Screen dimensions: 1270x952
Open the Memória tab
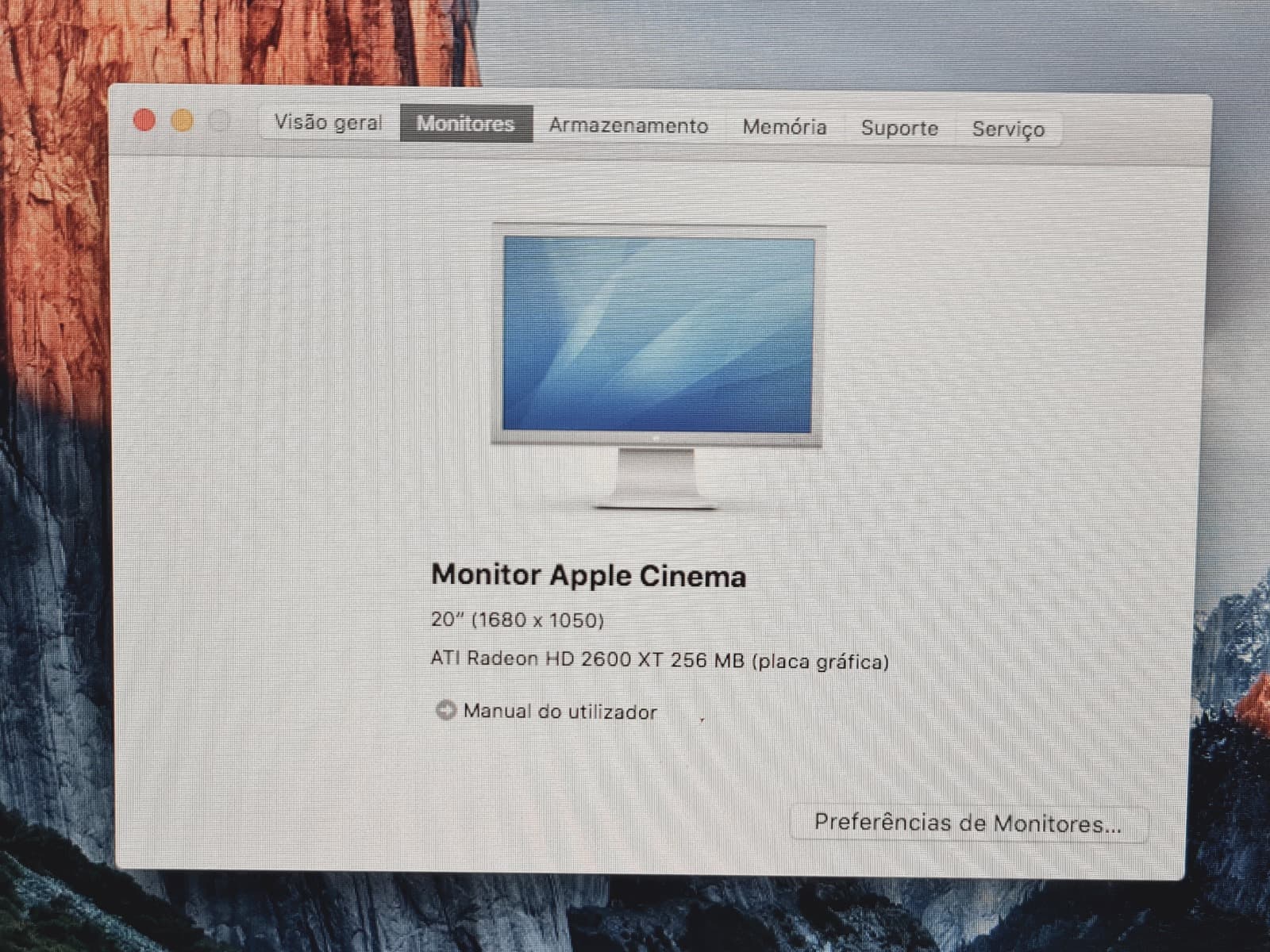coord(784,127)
